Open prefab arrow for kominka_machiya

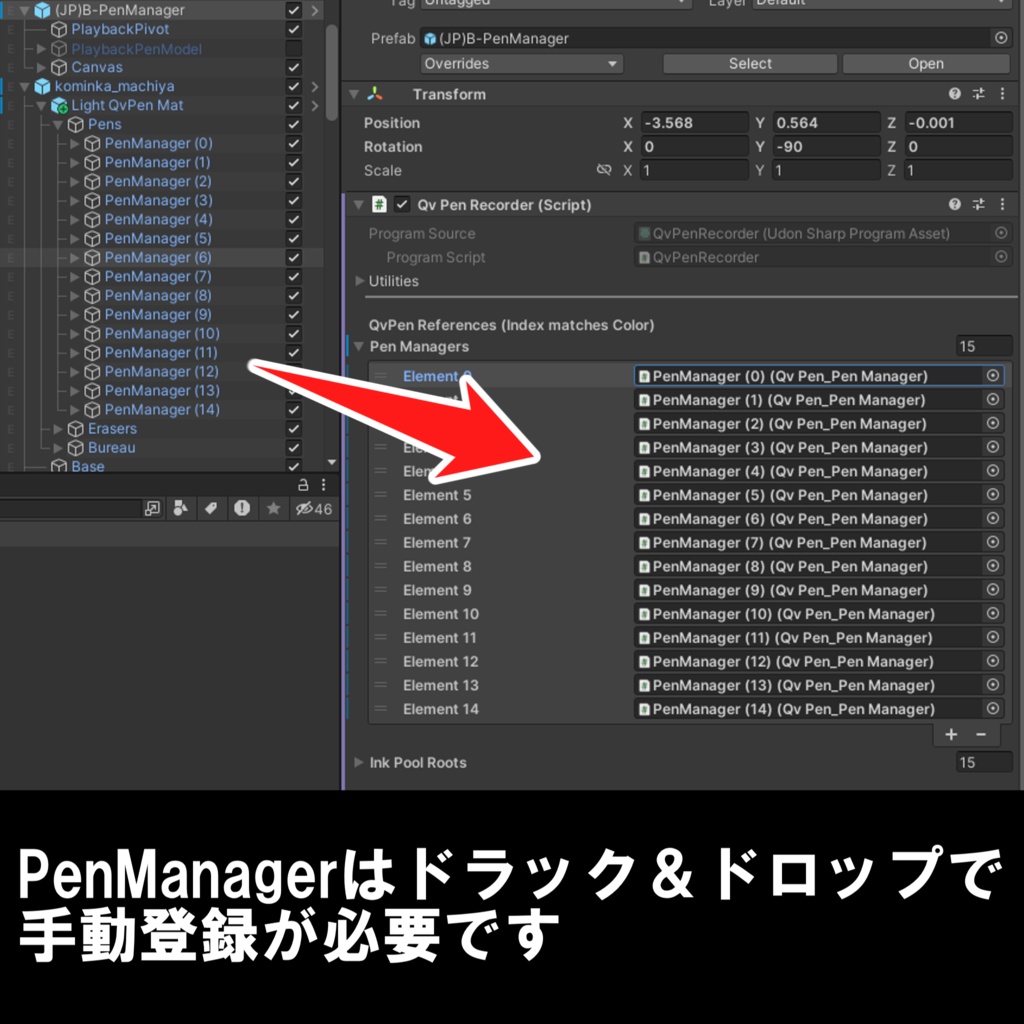tap(315, 86)
